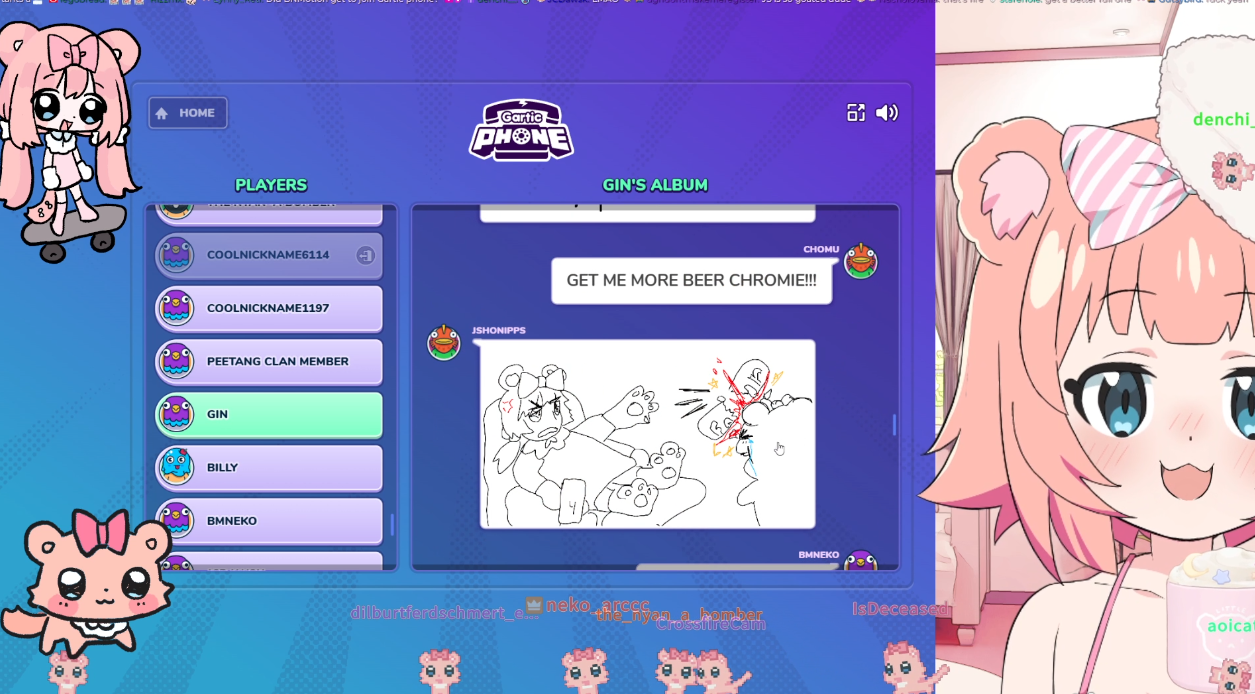The width and height of the screenshot is (1255, 694).
Task: Click the players list scrollbar handle
Action: pyautogui.click(x=392, y=524)
